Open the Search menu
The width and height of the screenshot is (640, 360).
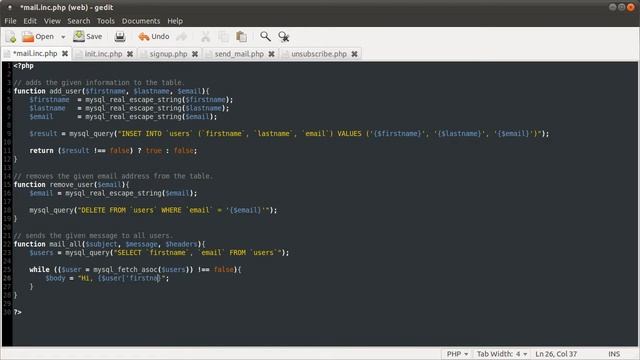[x=78, y=21]
